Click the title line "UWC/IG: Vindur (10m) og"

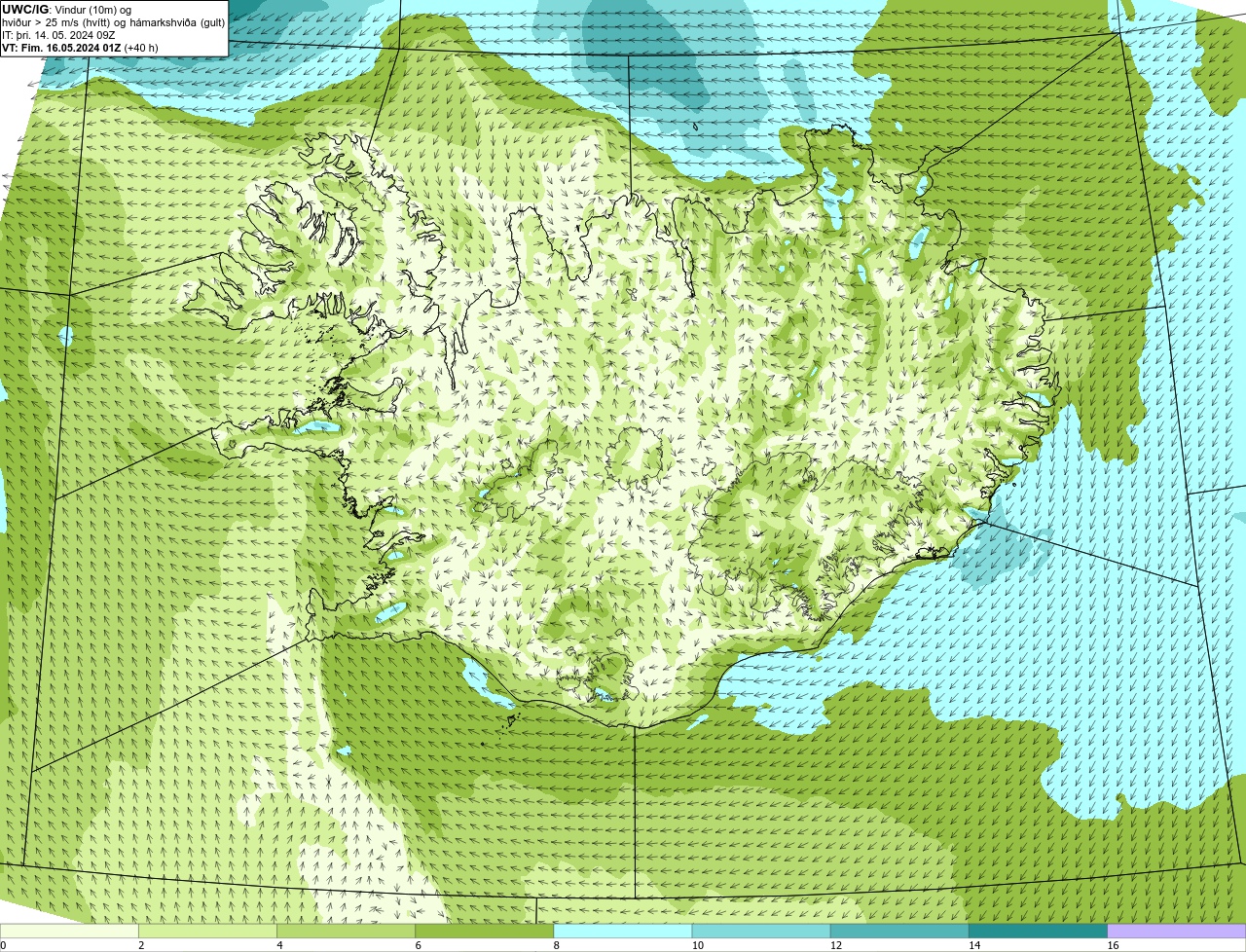[x=66, y=9]
